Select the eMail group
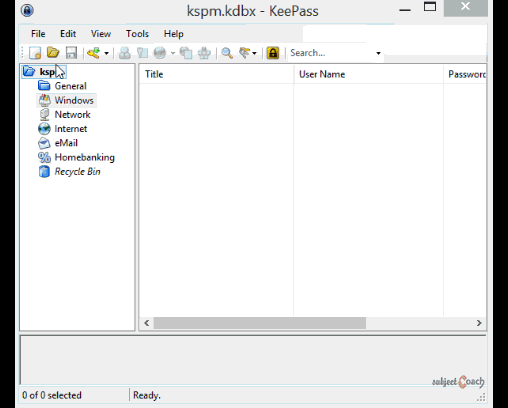Viewport: 508px width, 408px height. click(x=66, y=143)
